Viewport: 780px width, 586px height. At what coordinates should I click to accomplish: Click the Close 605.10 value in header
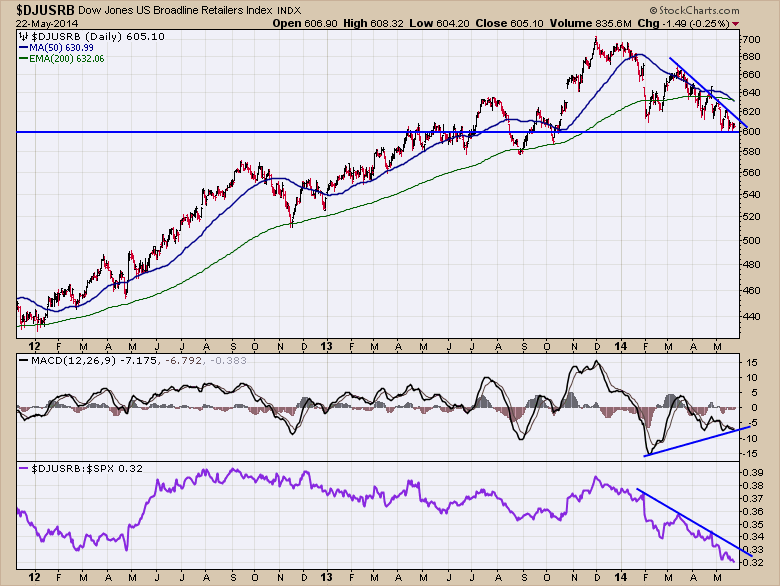(509, 23)
